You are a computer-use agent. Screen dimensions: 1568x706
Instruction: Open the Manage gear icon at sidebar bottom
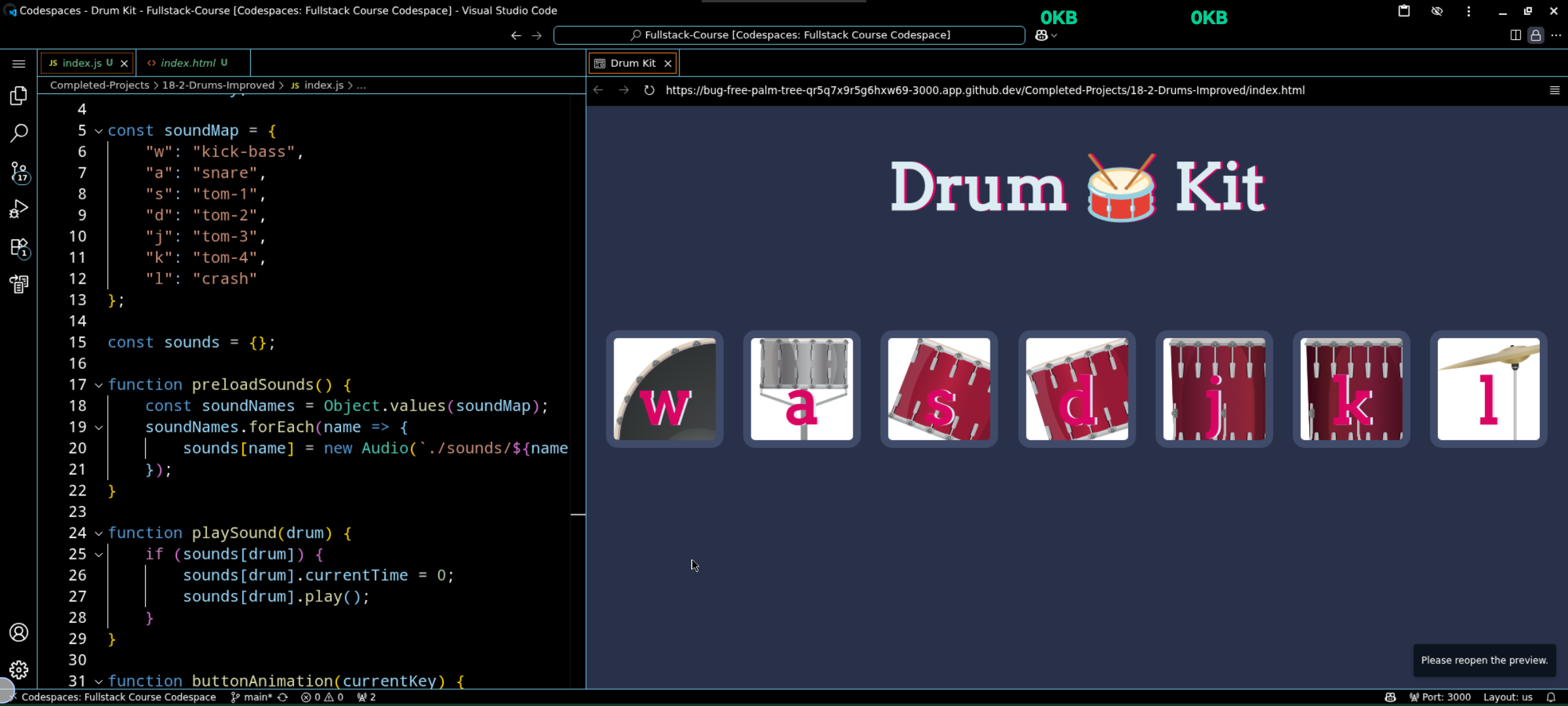tap(19, 669)
